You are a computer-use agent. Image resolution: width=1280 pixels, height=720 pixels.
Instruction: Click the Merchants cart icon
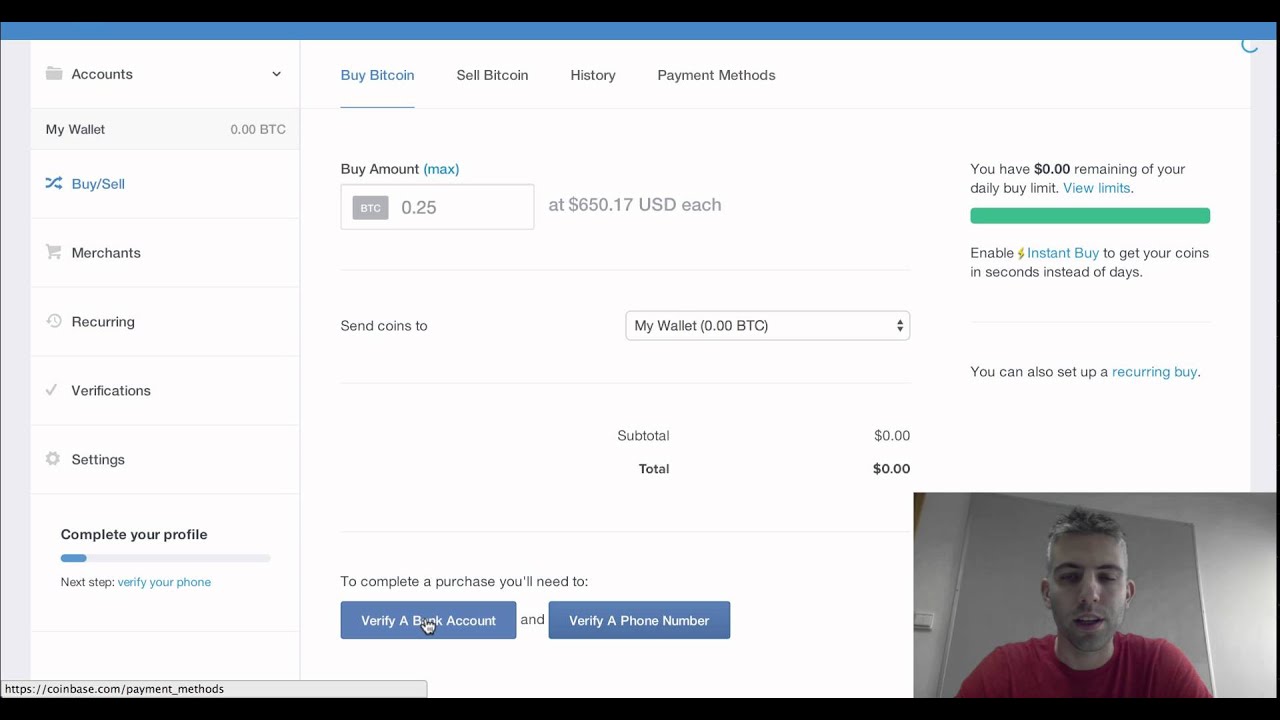(54, 252)
